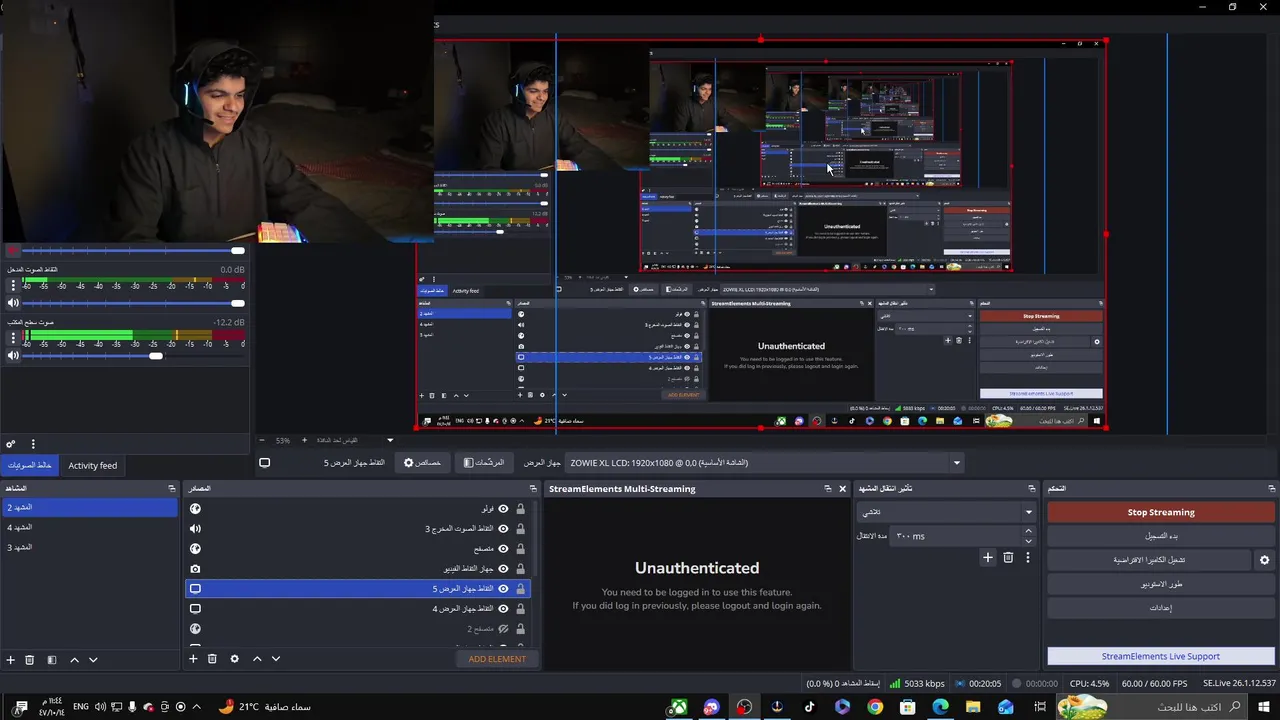Open audio mixer three-dot menu

[x=33, y=444]
